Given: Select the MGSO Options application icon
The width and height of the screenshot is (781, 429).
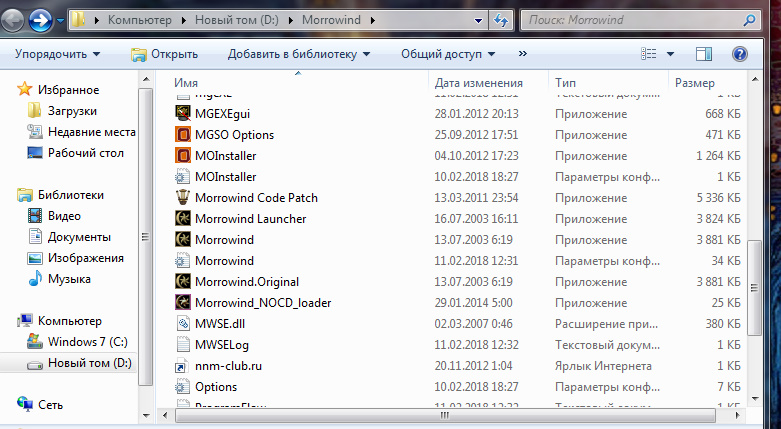Looking at the screenshot, I should pyautogui.click(x=183, y=135).
